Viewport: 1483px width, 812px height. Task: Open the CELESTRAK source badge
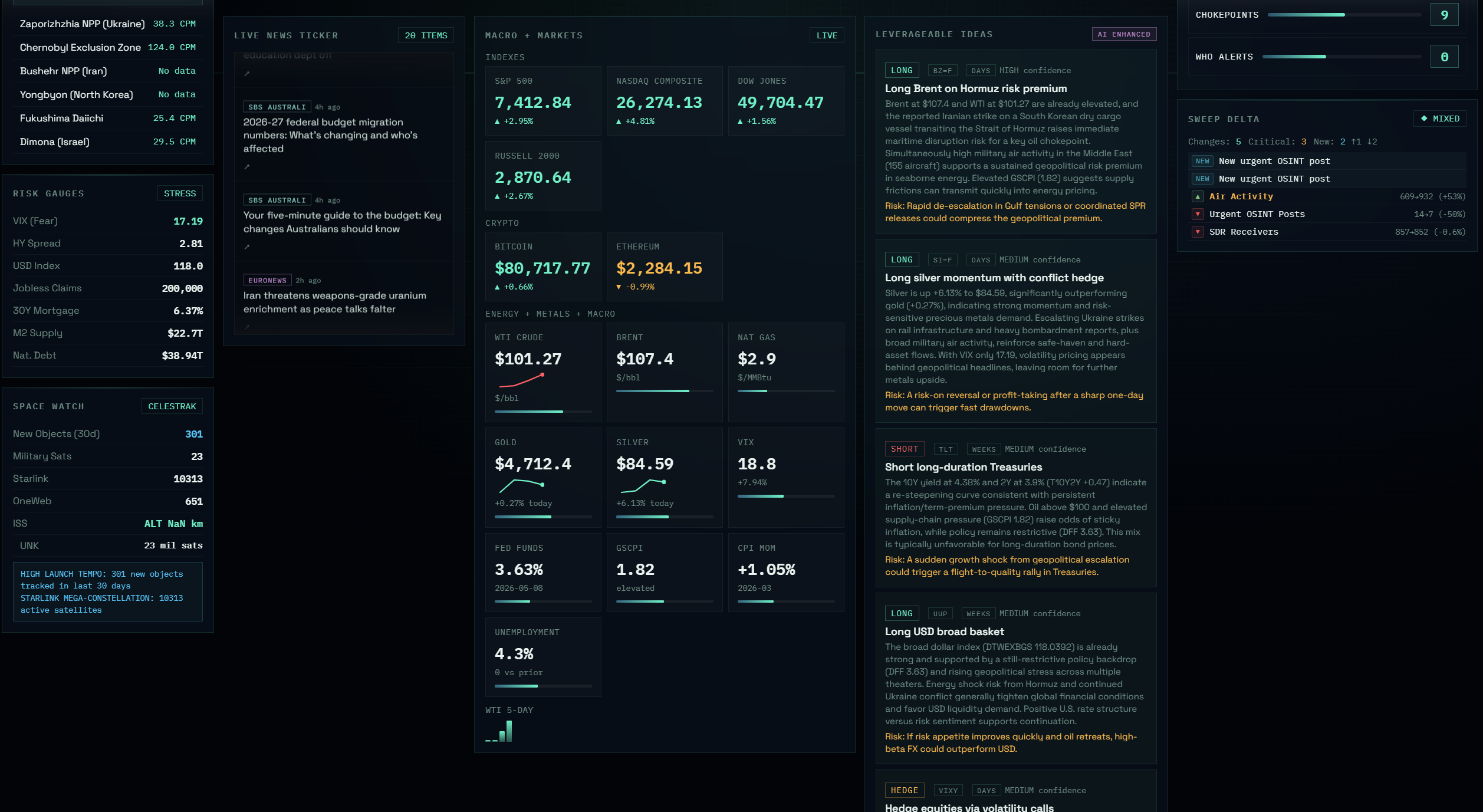(172, 406)
